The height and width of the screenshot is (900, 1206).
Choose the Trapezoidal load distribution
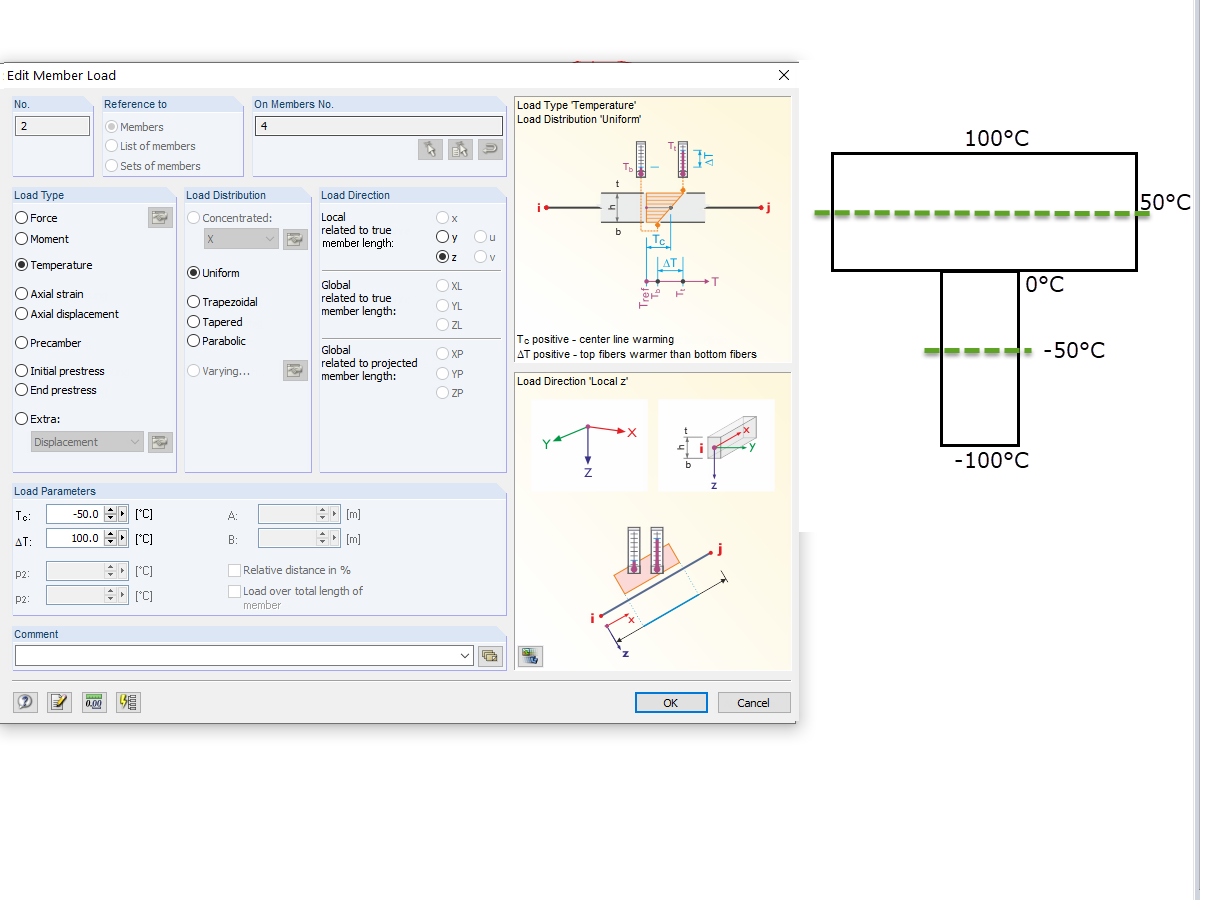[x=194, y=301]
